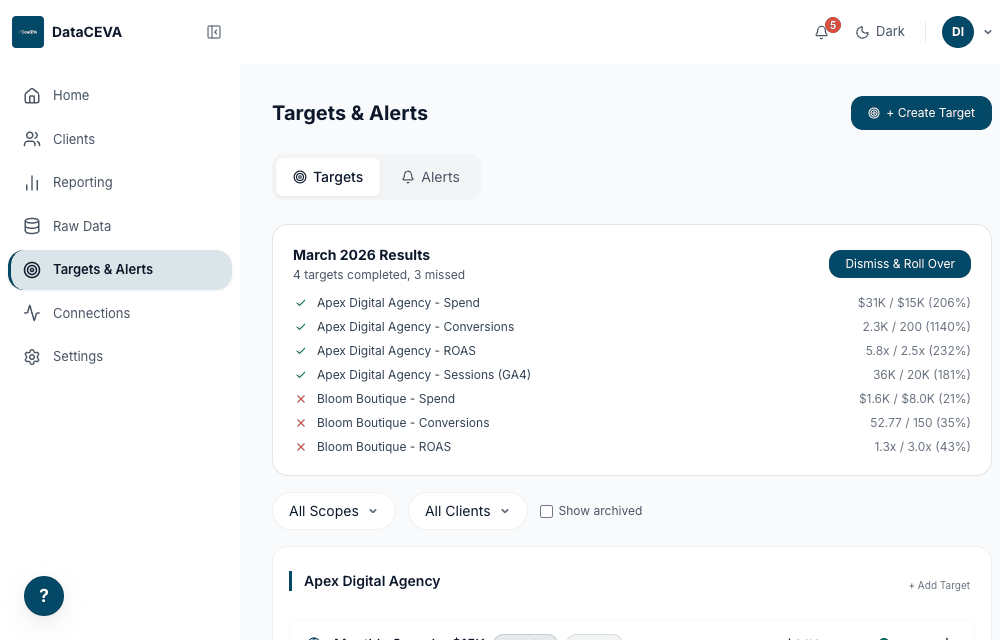Image resolution: width=1000 pixels, height=640 pixels.
Task: Click the Raw Data database icon
Action: tap(32, 226)
